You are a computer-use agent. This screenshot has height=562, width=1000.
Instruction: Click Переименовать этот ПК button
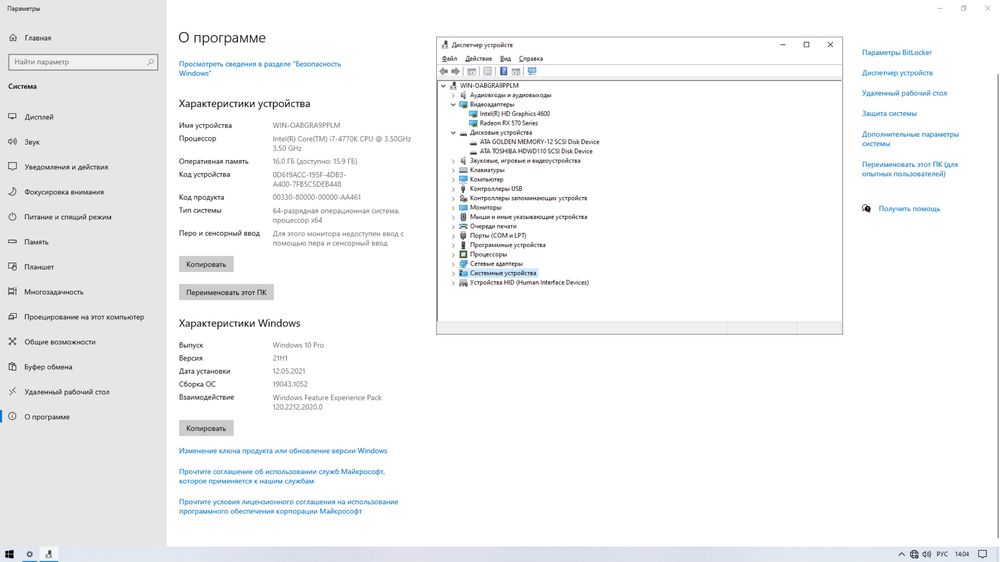(x=226, y=292)
